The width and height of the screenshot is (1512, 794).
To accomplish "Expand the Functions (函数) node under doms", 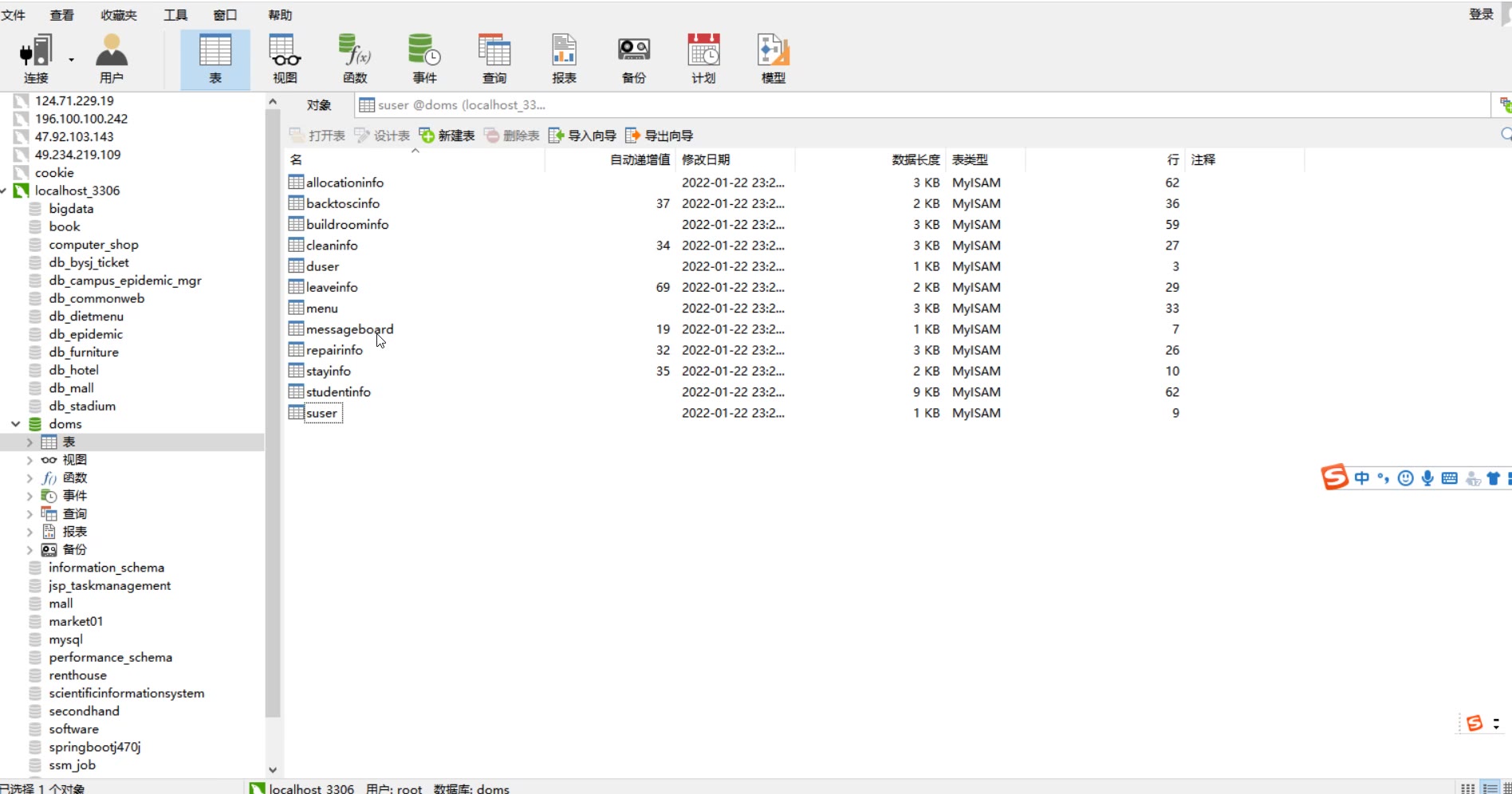I will 30,478.
